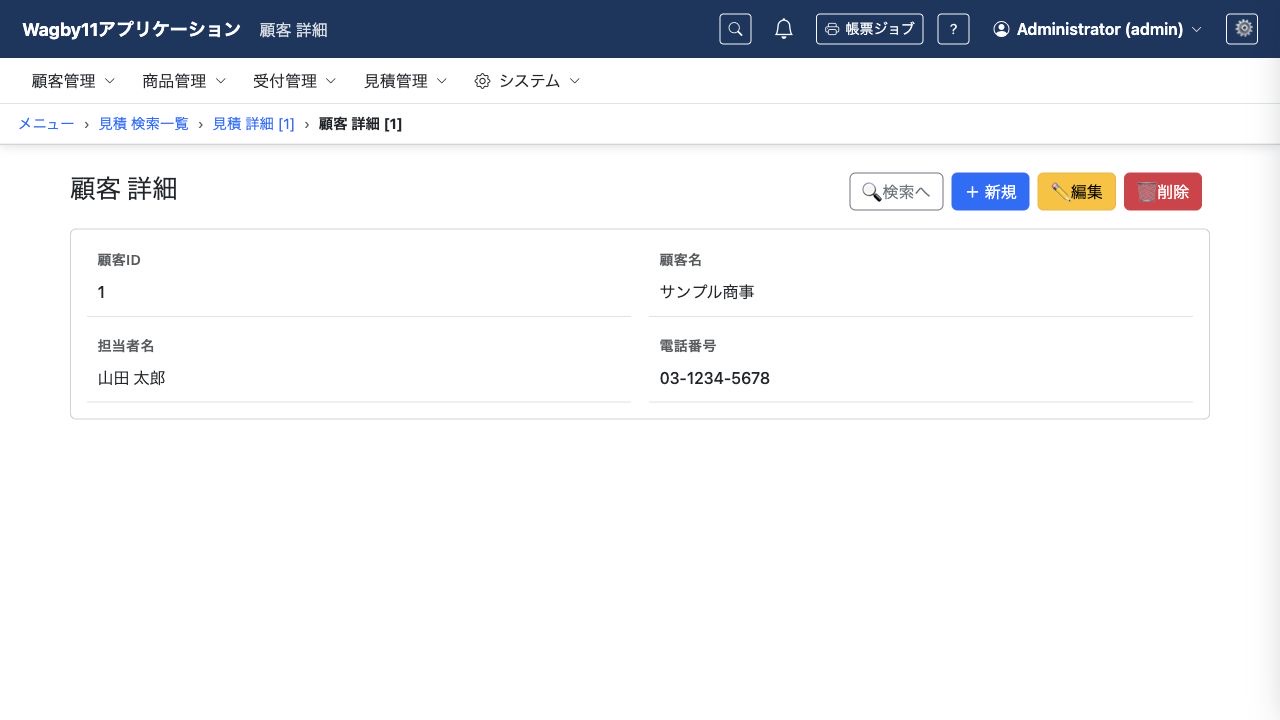The image size is (1280, 720).
Task: Click the 電話番号 field label
Action: click(x=688, y=346)
